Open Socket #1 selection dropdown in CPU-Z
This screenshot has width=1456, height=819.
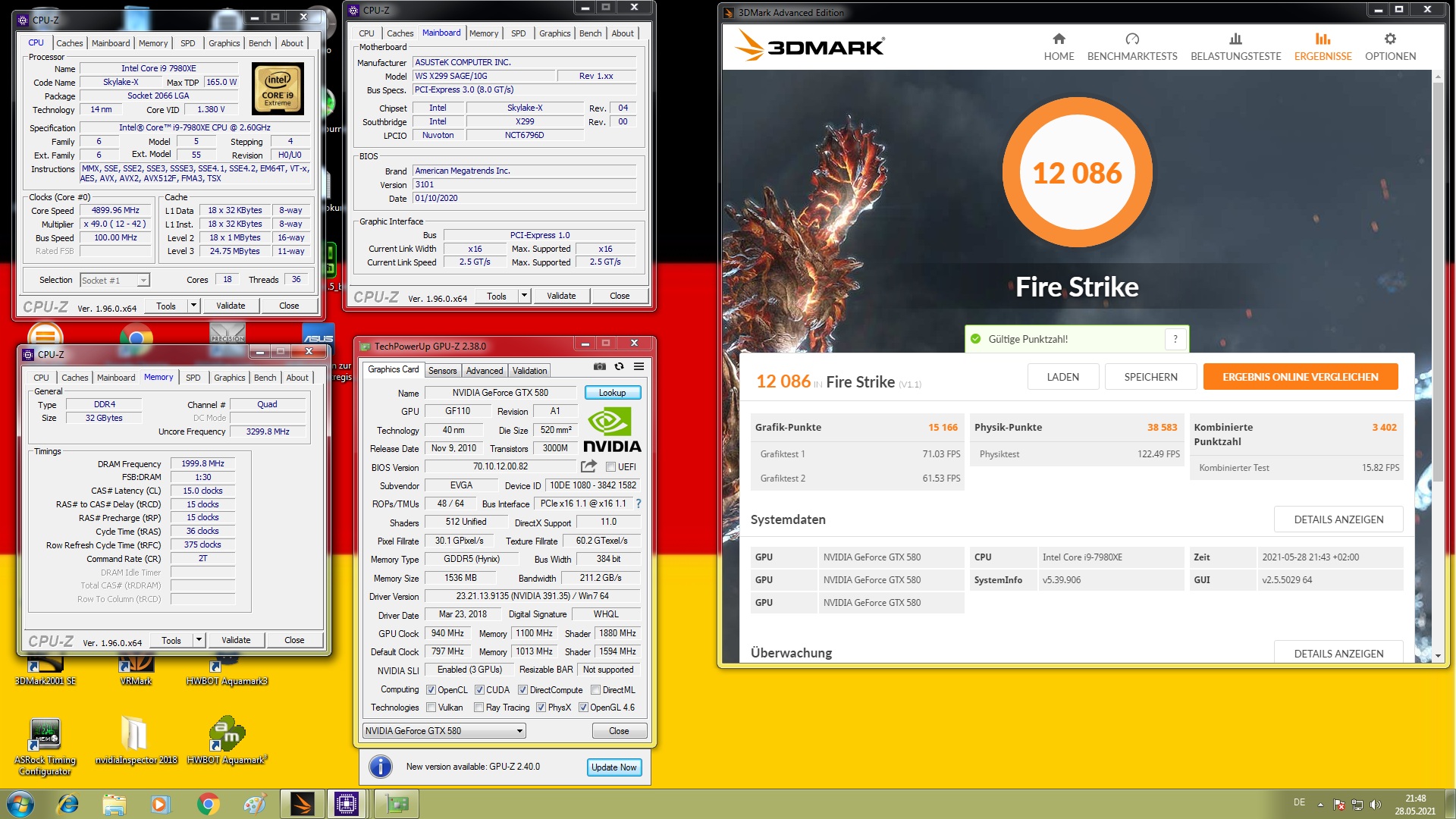point(115,281)
